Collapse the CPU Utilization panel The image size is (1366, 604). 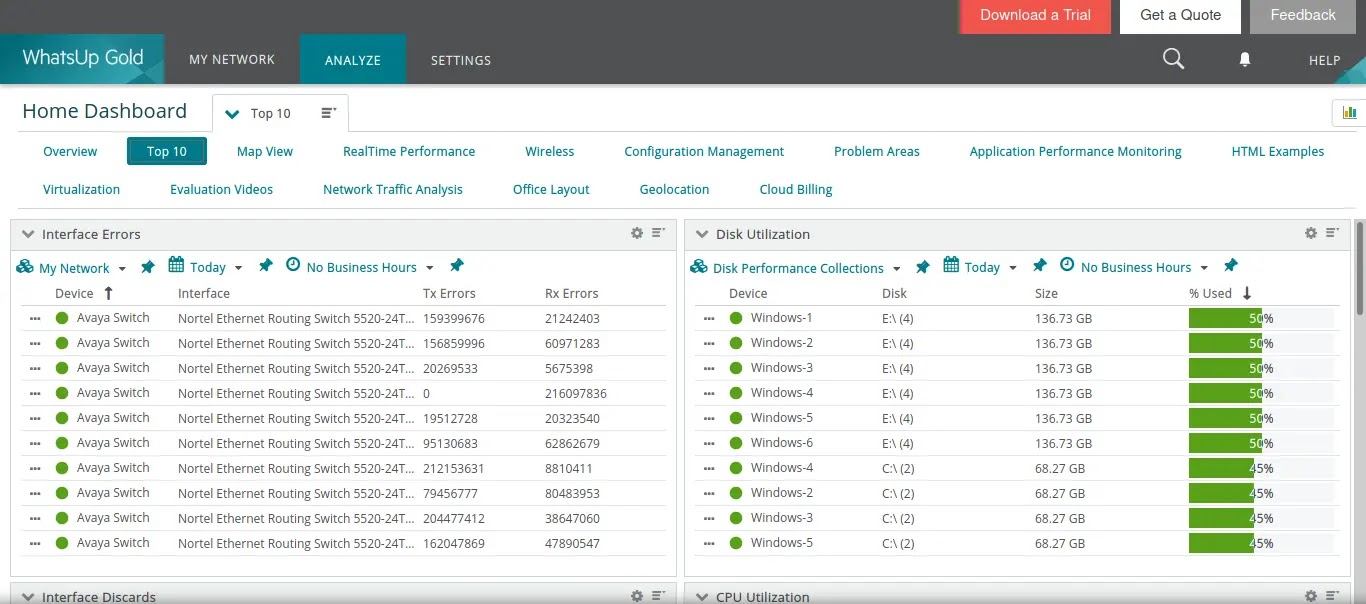point(702,597)
